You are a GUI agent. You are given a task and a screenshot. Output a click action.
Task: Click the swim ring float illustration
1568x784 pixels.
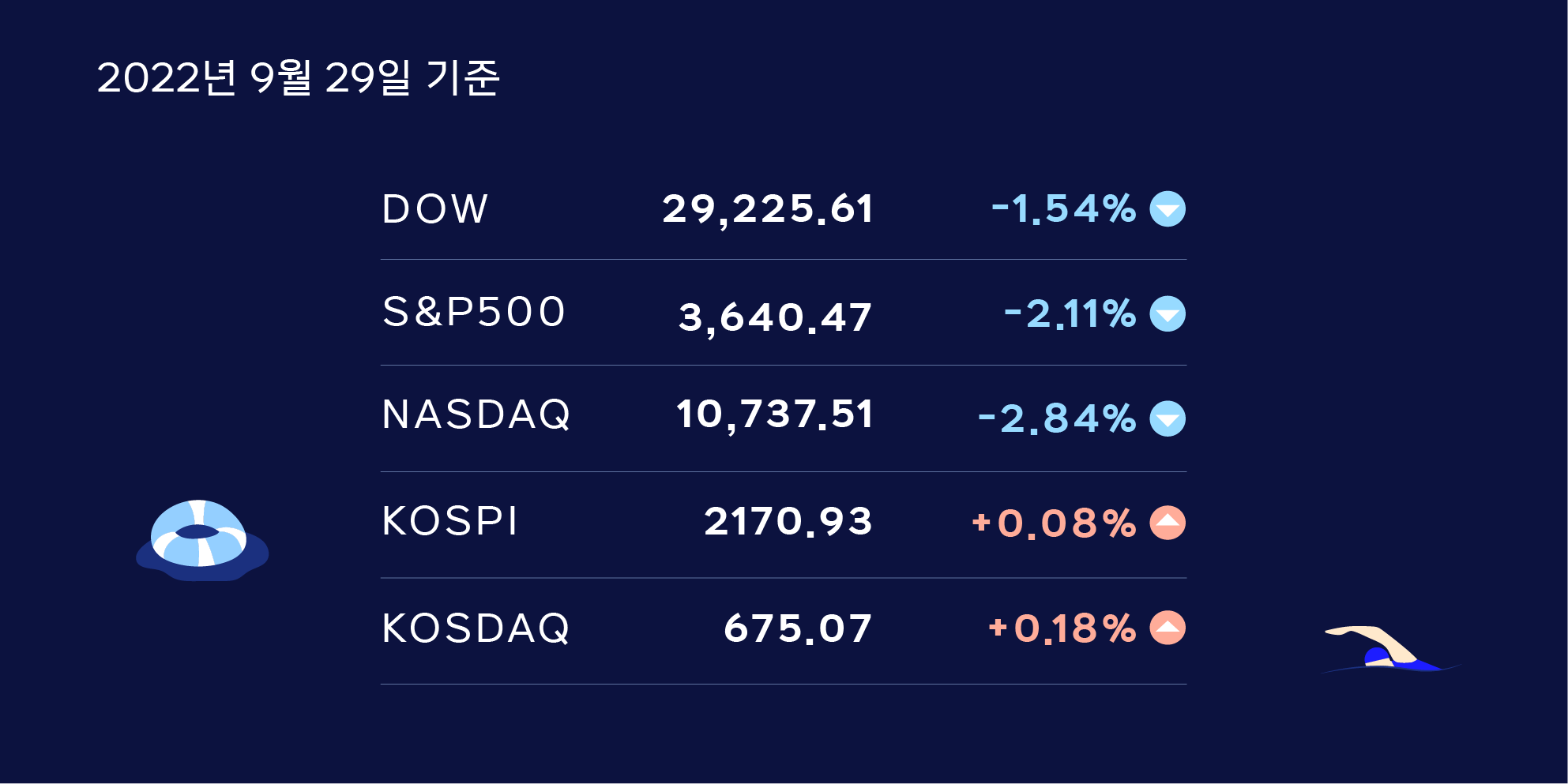coord(202,540)
